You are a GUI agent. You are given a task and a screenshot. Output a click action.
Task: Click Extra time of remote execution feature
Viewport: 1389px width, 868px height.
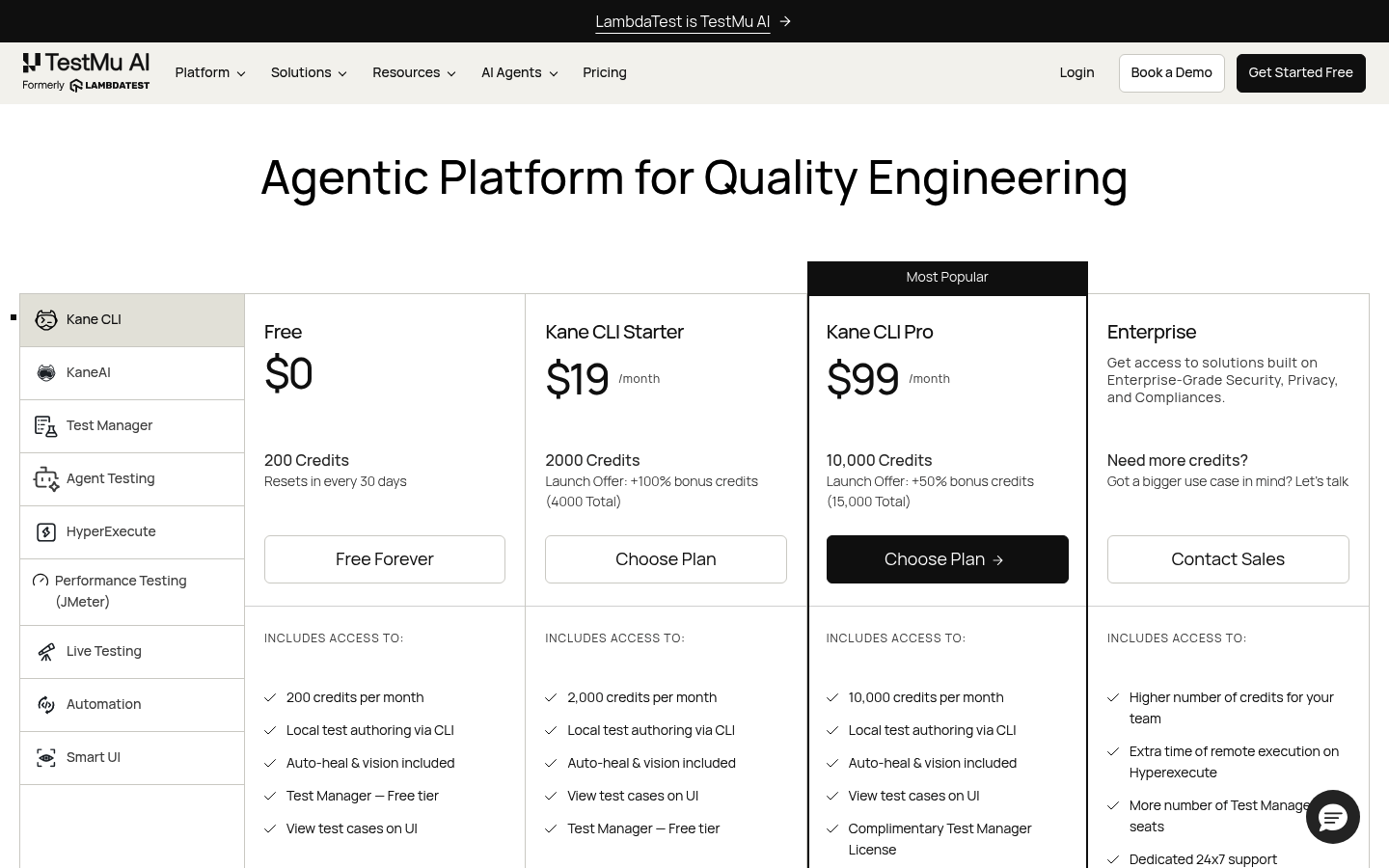[x=1234, y=762]
